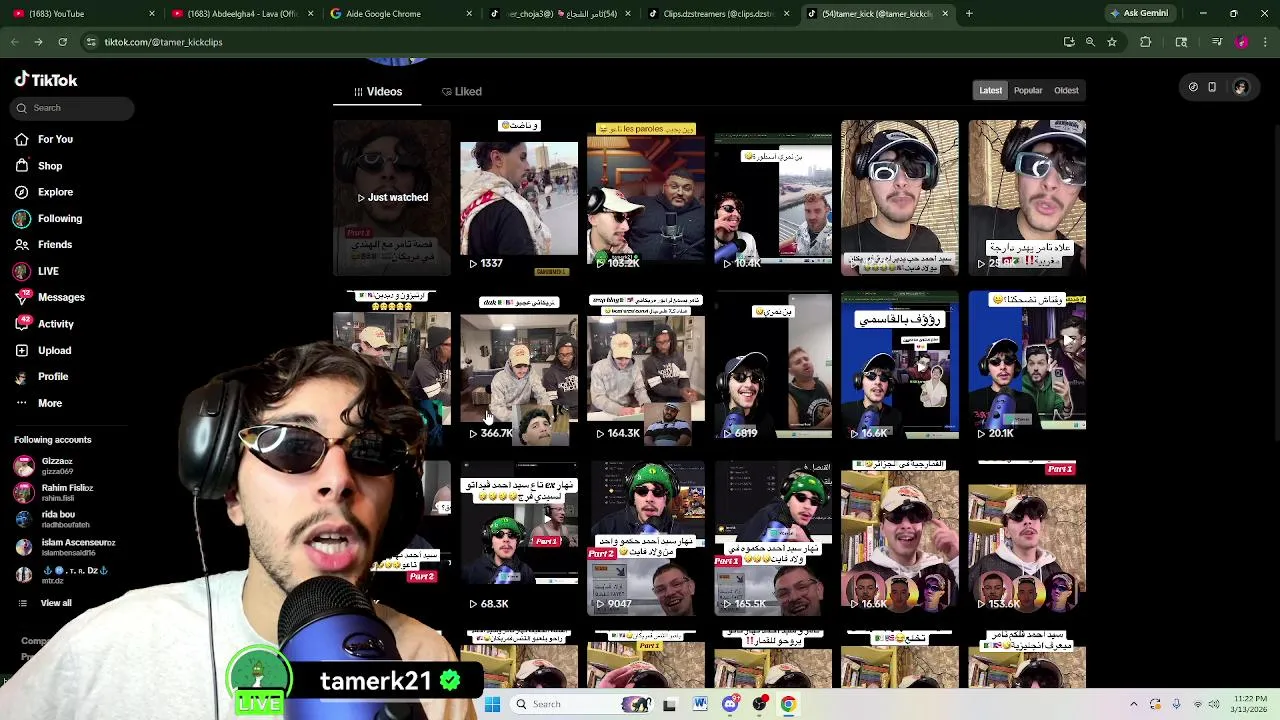Viewport: 1280px width, 720px height.
Task: Bookmark this page with star icon
Action: [1111, 42]
